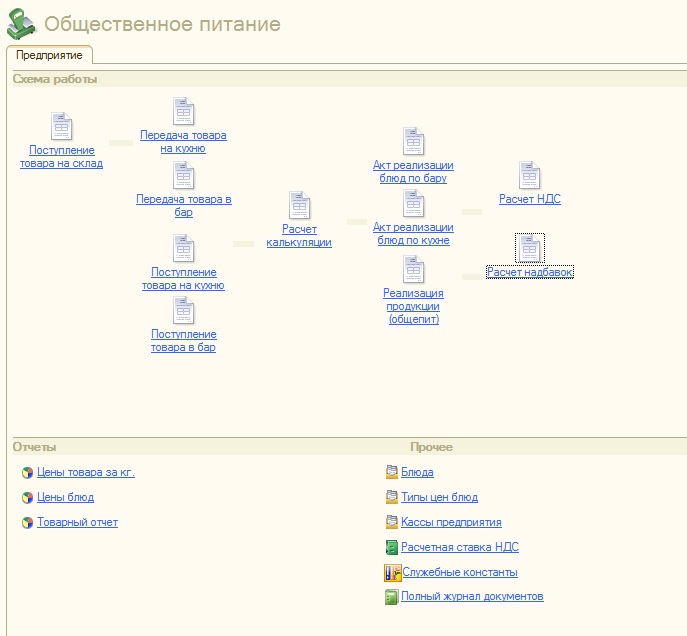
Task: Open Поступление товара на кухню document link
Action: pyautogui.click(x=183, y=278)
